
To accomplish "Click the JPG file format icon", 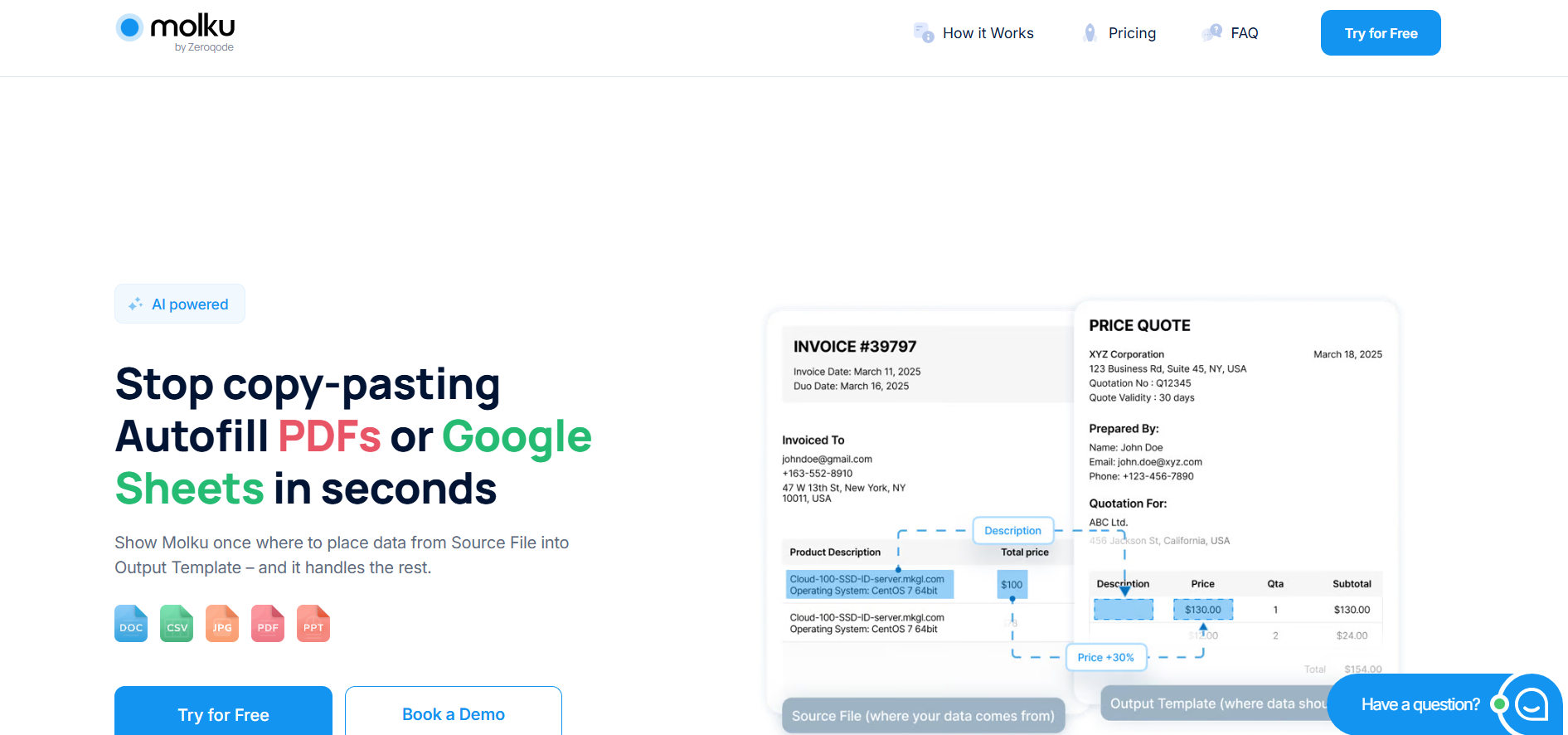I will 222,623.
